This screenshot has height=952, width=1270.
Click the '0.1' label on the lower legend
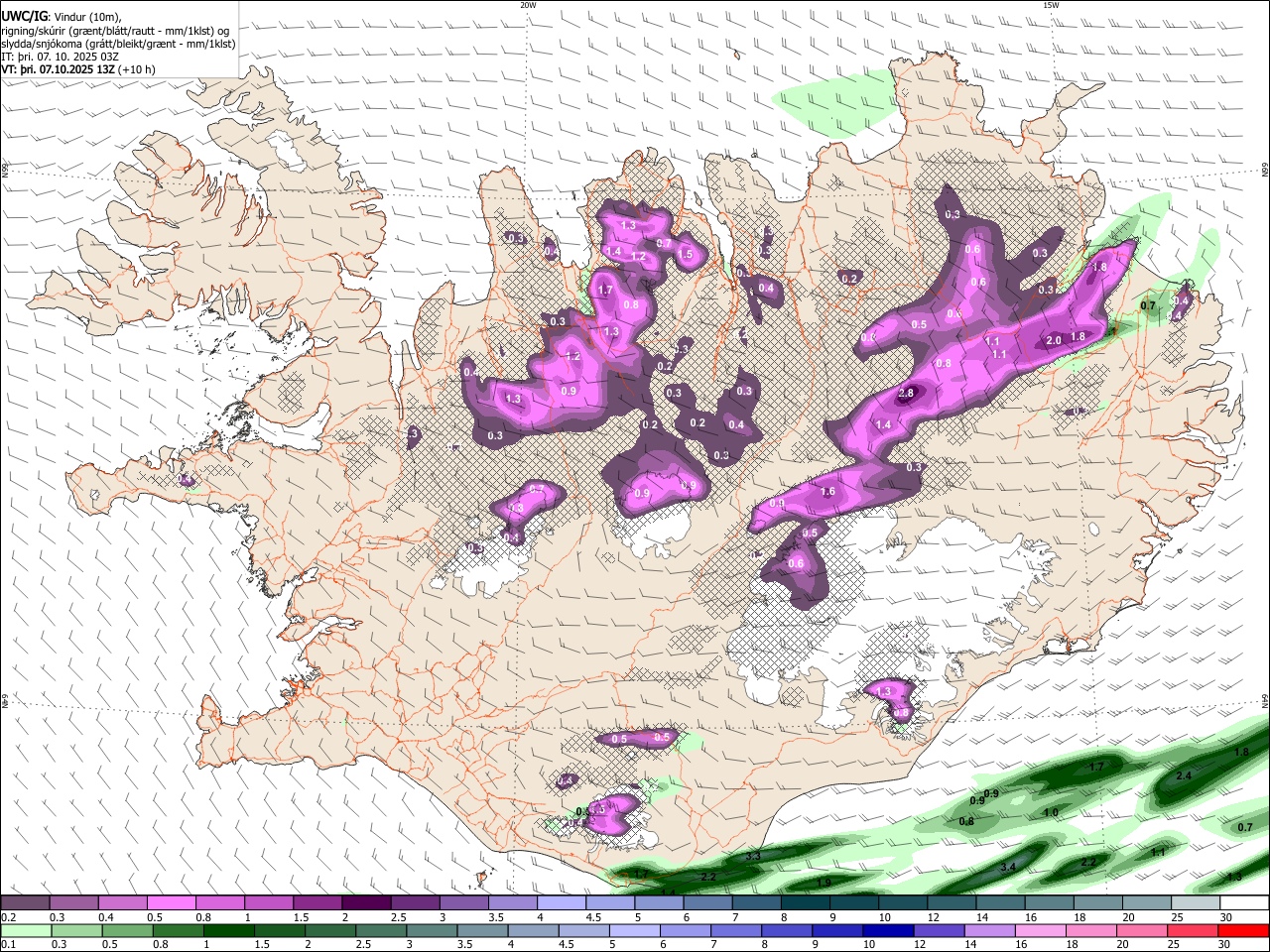click(x=8, y=945)
